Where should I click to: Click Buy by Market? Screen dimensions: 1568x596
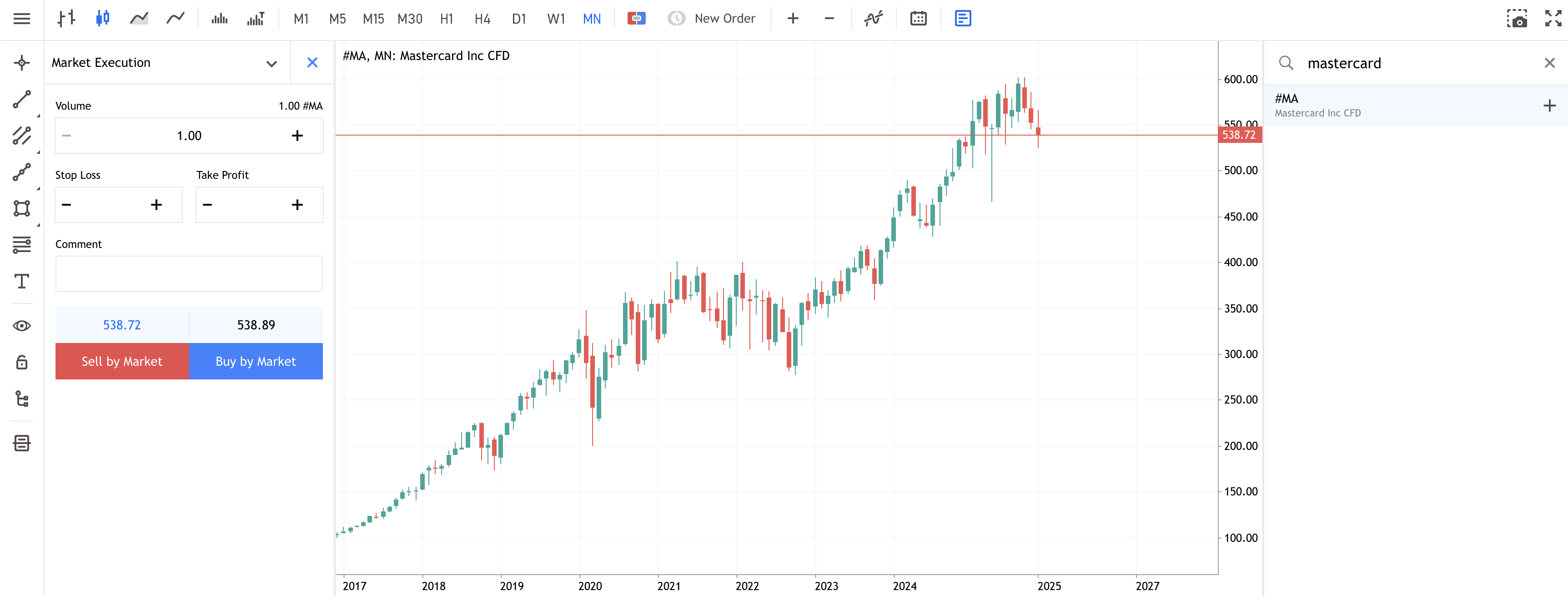tap(256, 361)
